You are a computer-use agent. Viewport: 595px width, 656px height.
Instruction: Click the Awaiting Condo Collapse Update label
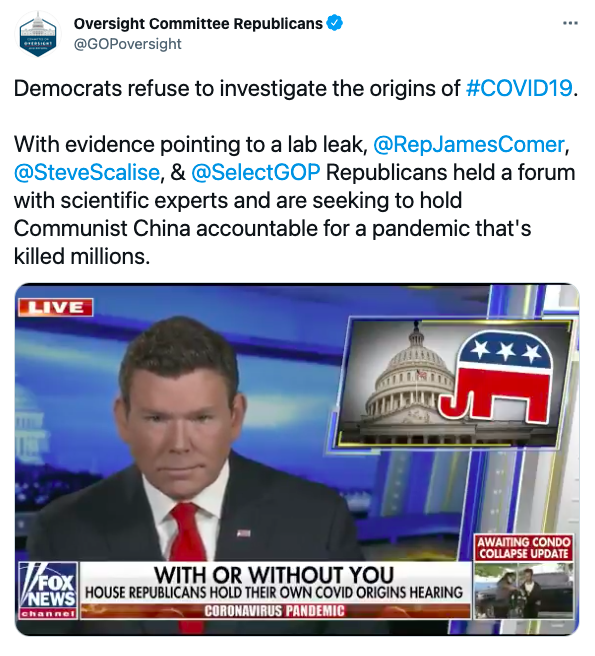click(523, 548)
